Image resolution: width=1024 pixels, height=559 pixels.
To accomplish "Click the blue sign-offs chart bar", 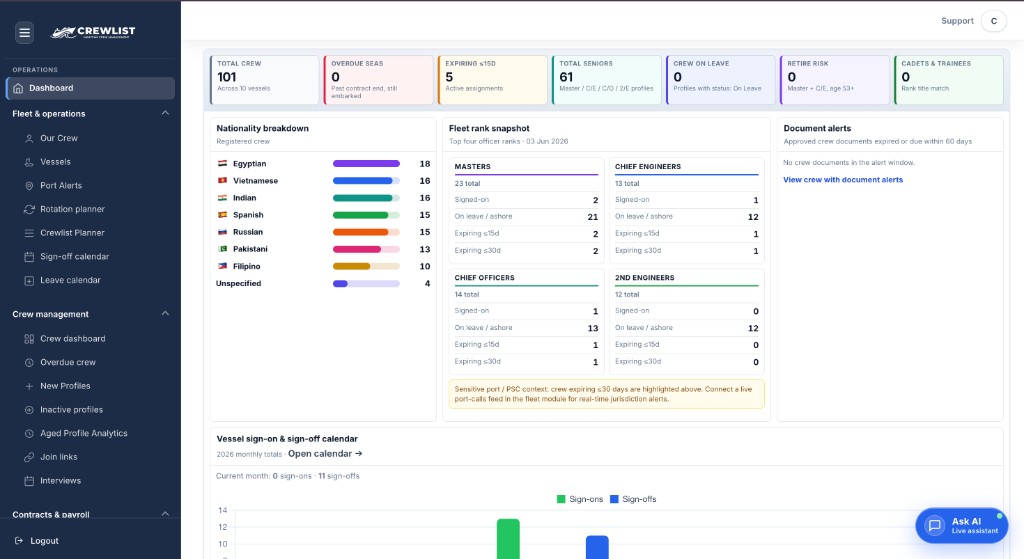I will (x=597, y=547).
